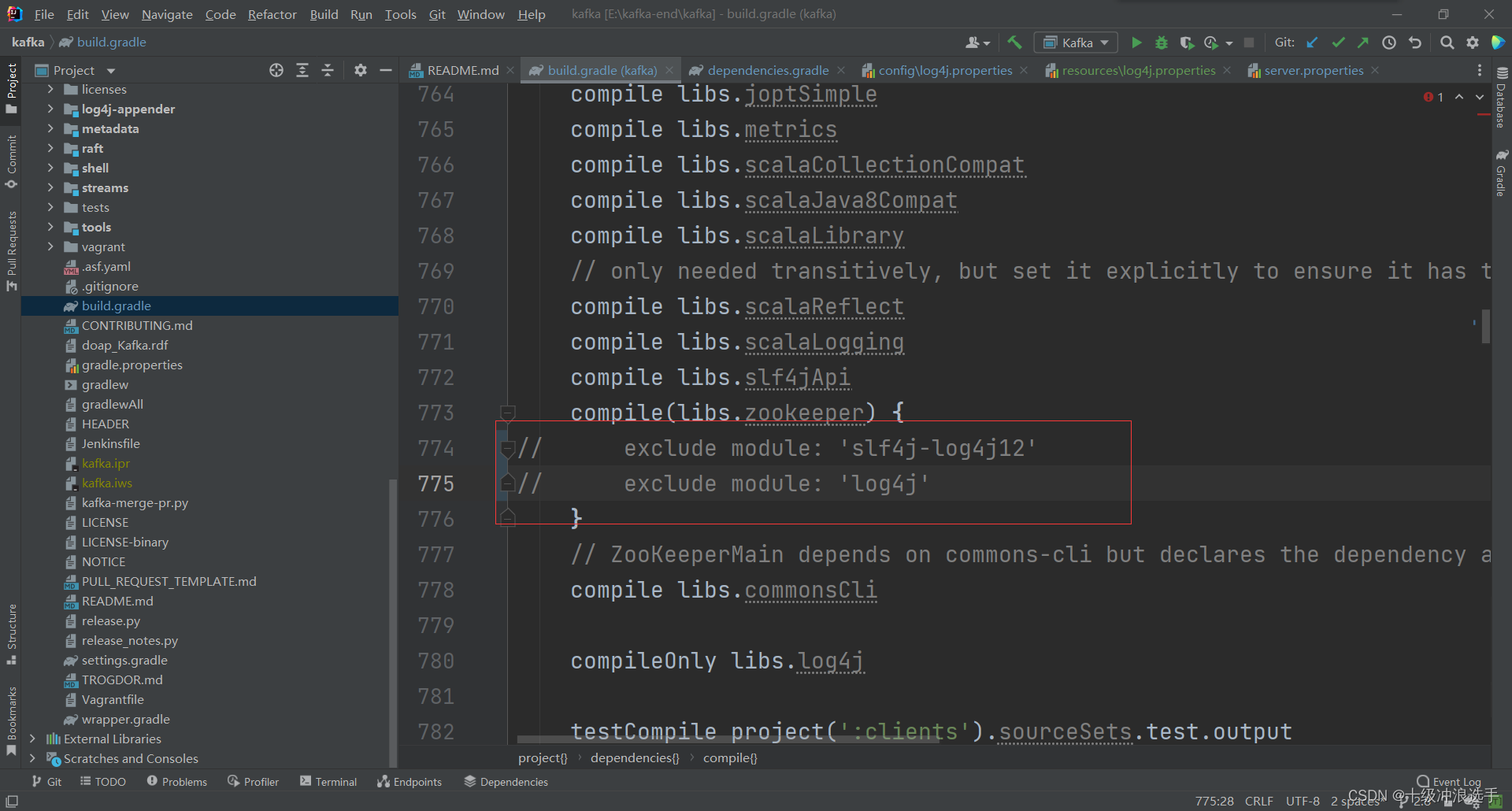Push commits using Git arrow icon

tap(1363, 43)
